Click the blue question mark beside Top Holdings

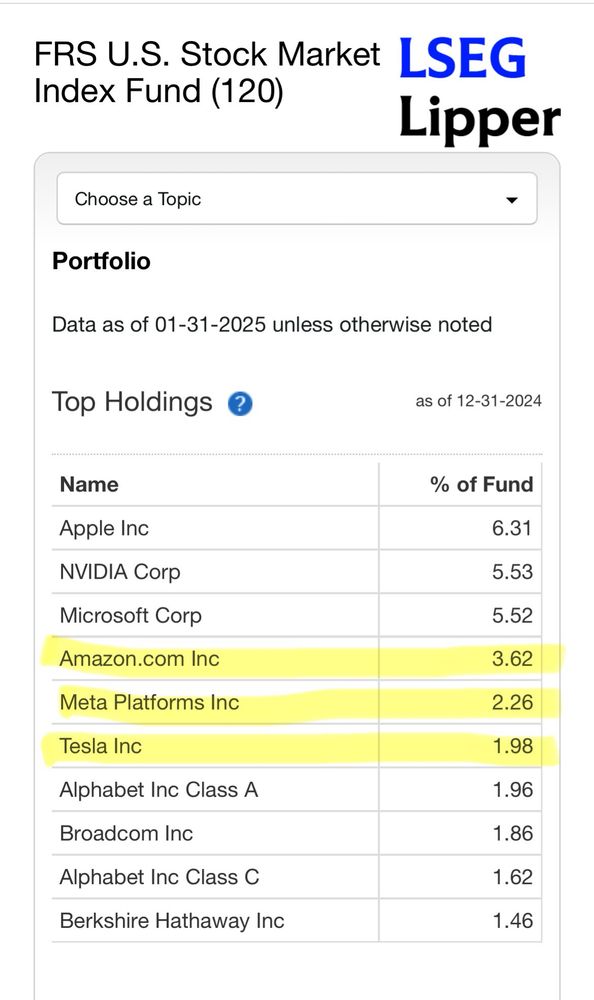tap(239, 403)
